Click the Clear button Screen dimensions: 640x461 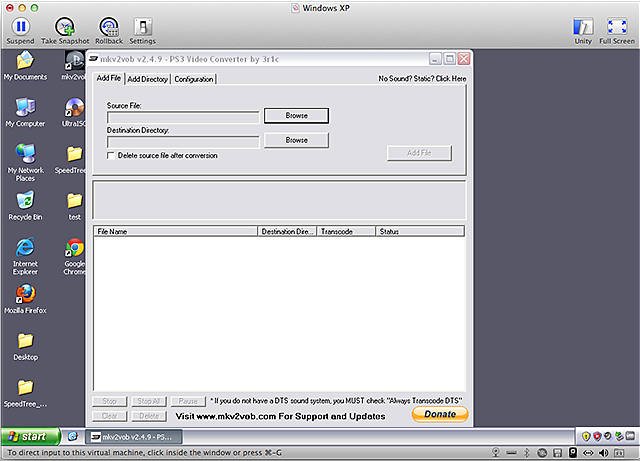(109, 416)
